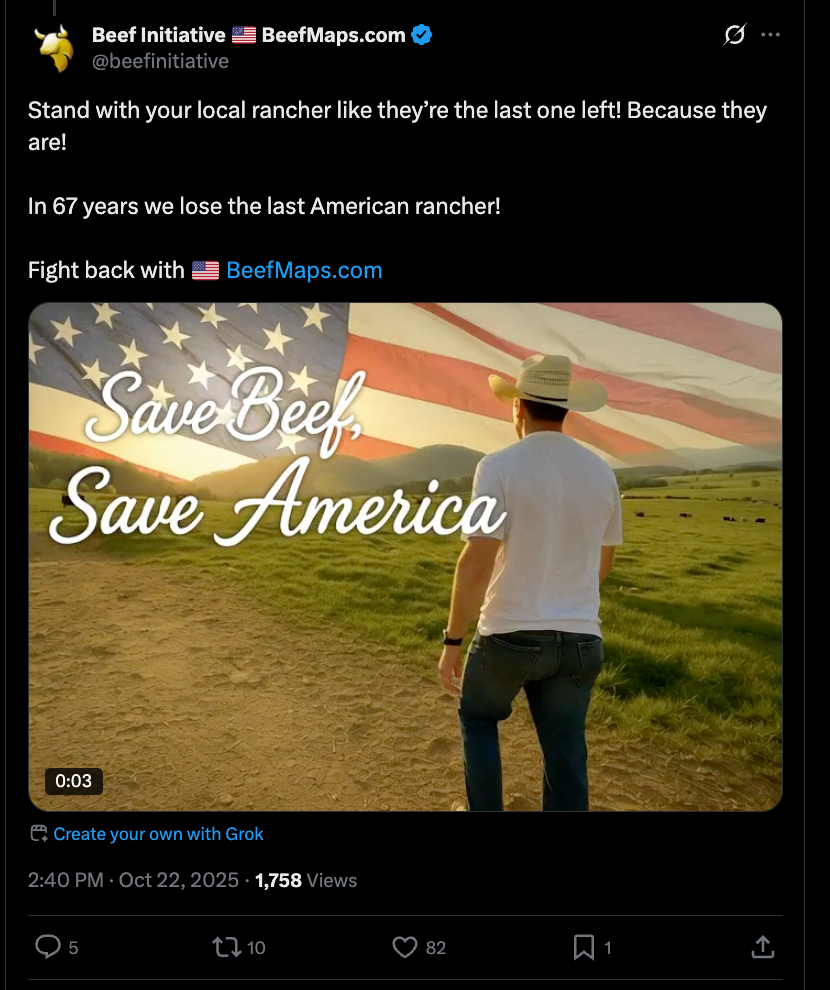
Task: Click the blue verified badge
Action: pos(422,35)
